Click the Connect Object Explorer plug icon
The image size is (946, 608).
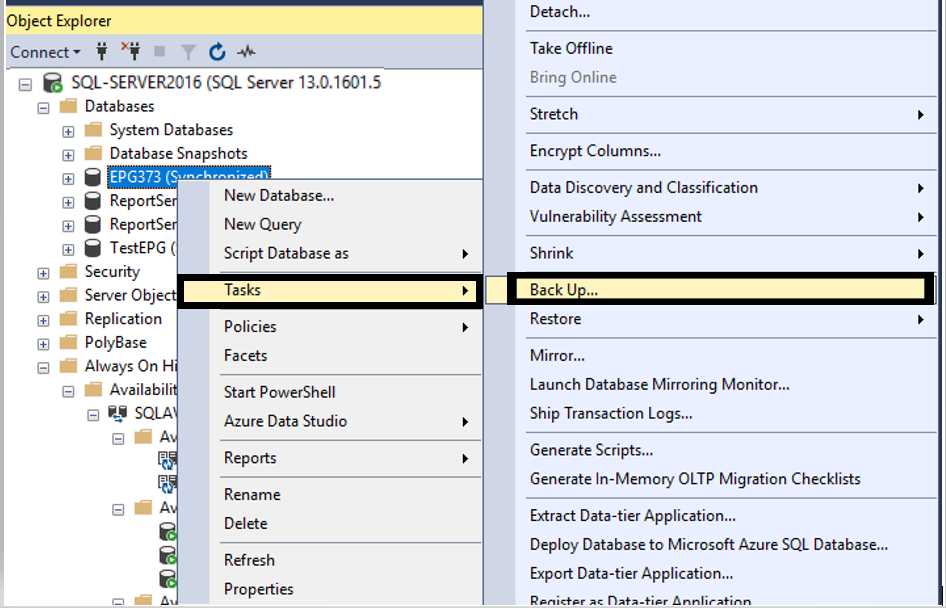(x=102, y=52)
